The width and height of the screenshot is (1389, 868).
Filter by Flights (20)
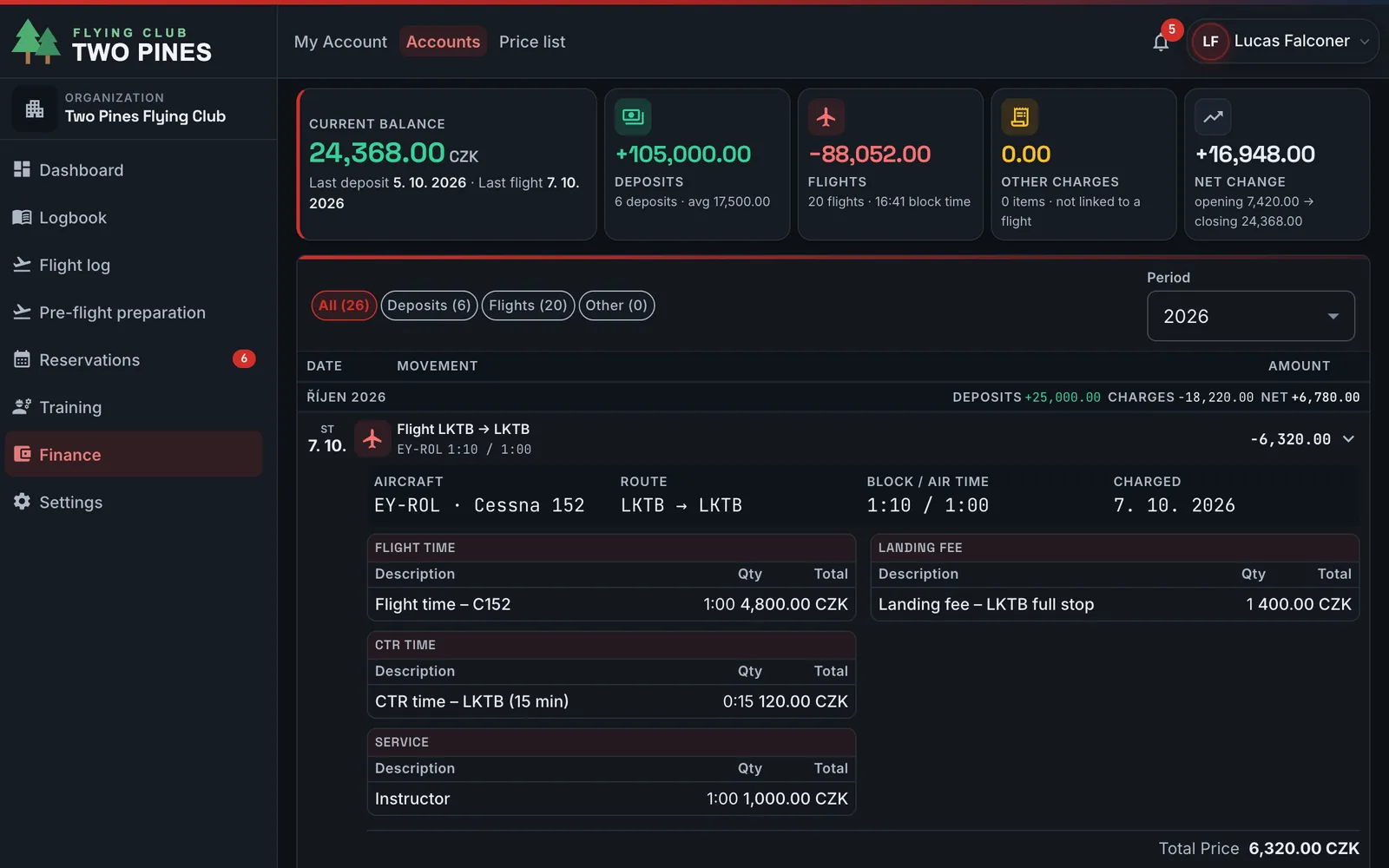(x=528, y=306)
